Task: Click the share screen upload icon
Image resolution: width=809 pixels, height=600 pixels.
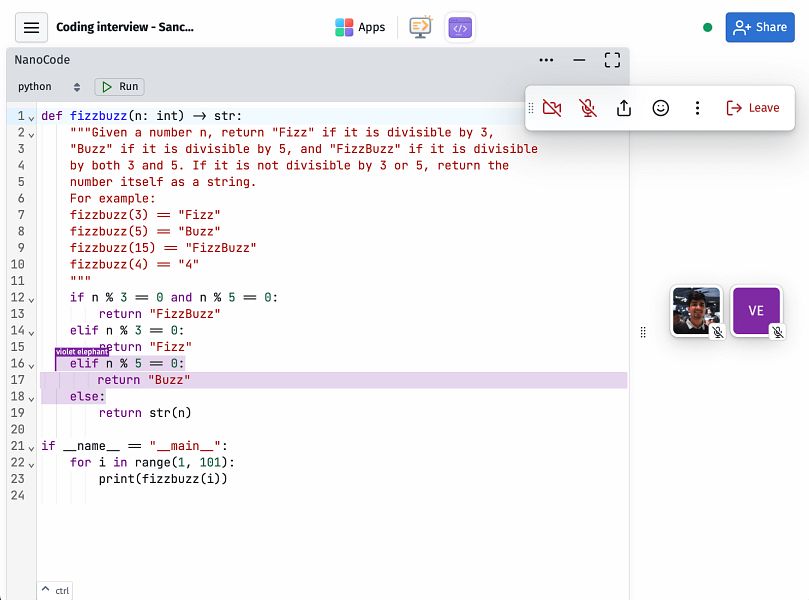Action: coord(624,108)
